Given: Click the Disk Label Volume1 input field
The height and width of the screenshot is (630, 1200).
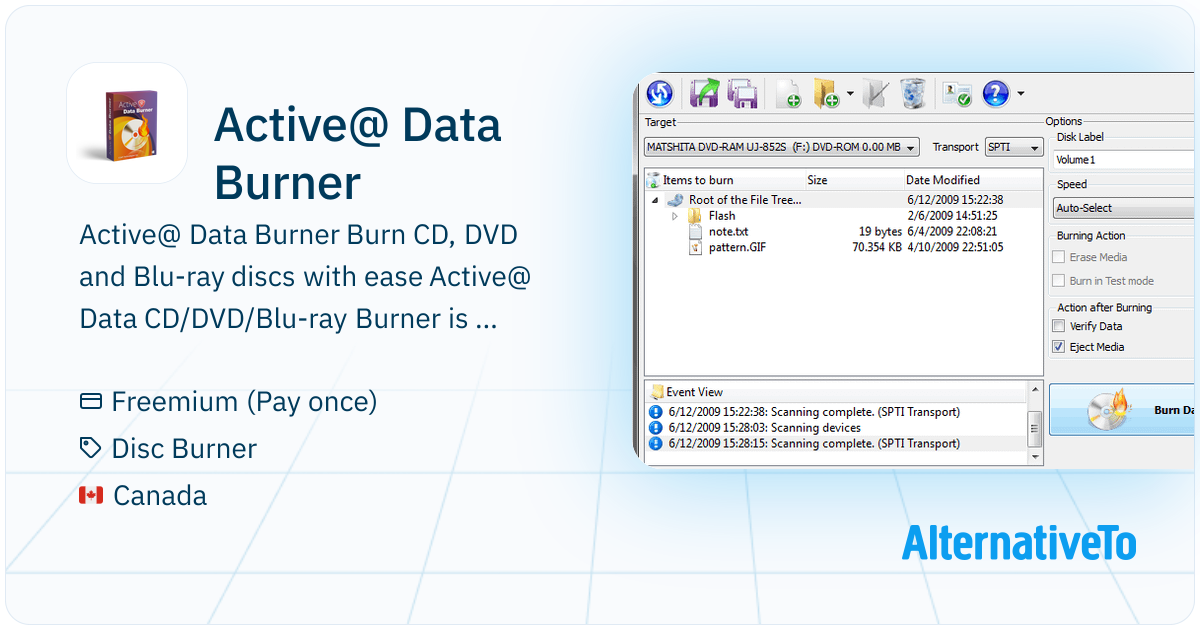Looking at the screenshot, I should tap(1124, 159).
